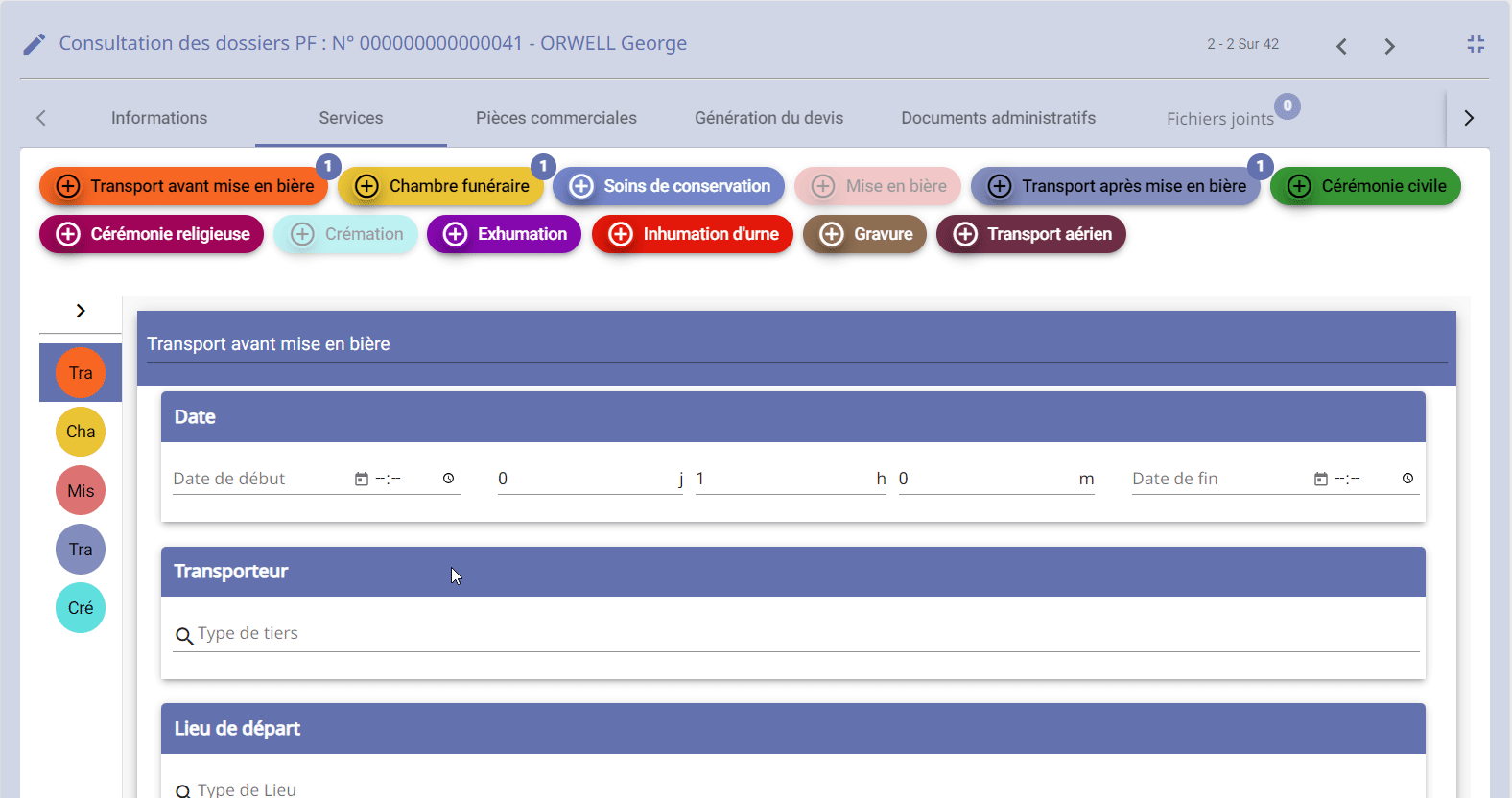Select the orange Tra sidebar circle

pyautogui.click(x=81, y=373)
